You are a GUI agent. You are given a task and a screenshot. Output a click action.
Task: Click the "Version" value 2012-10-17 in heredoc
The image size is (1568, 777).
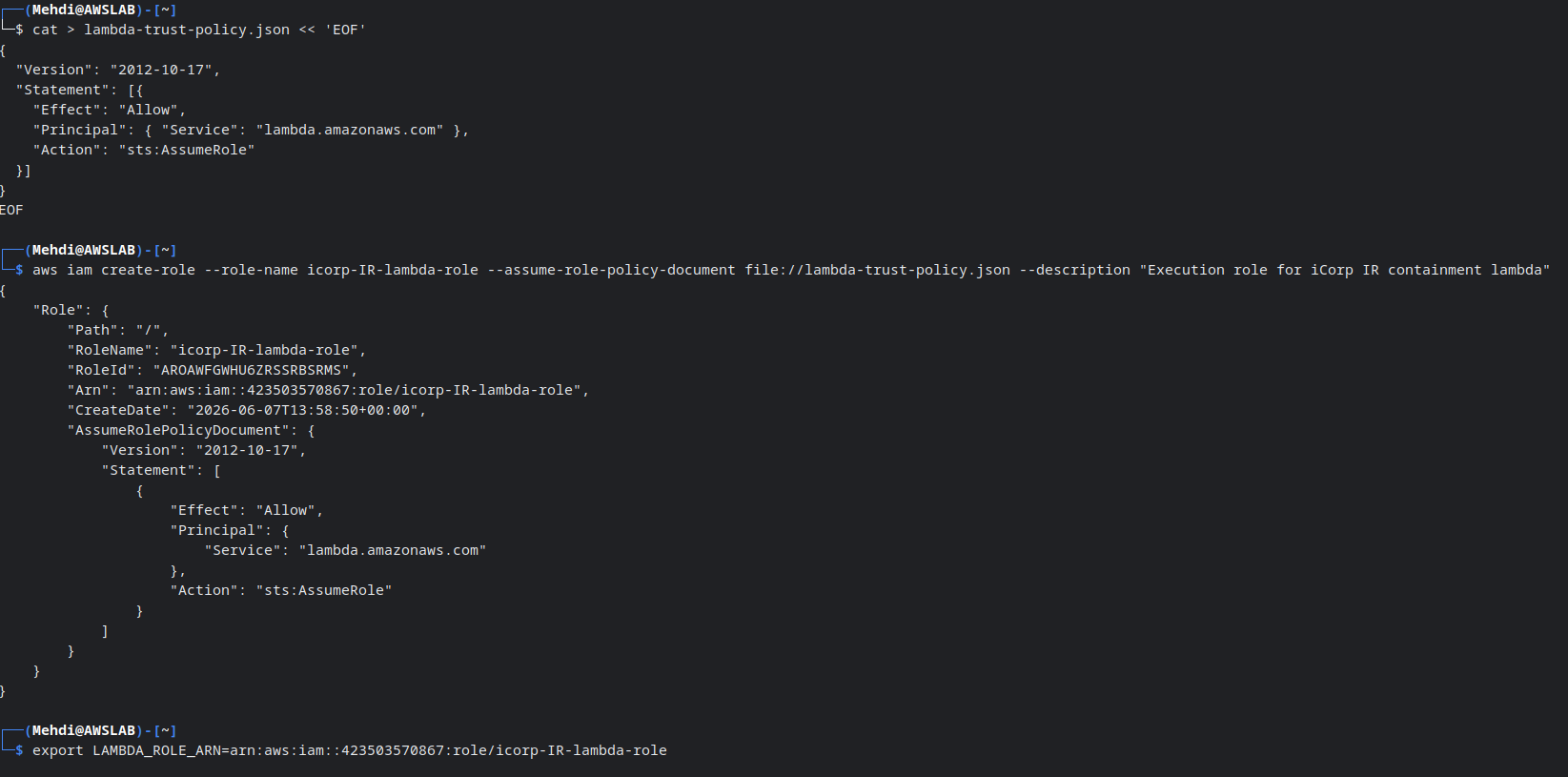(x=161, y=70)
